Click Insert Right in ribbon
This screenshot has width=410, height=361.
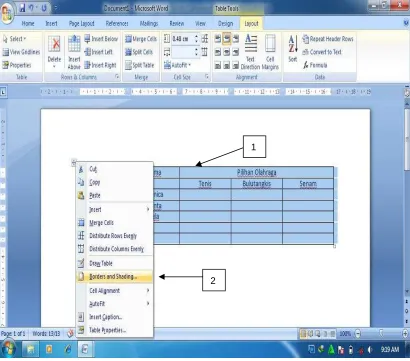[x=100, y=65]
